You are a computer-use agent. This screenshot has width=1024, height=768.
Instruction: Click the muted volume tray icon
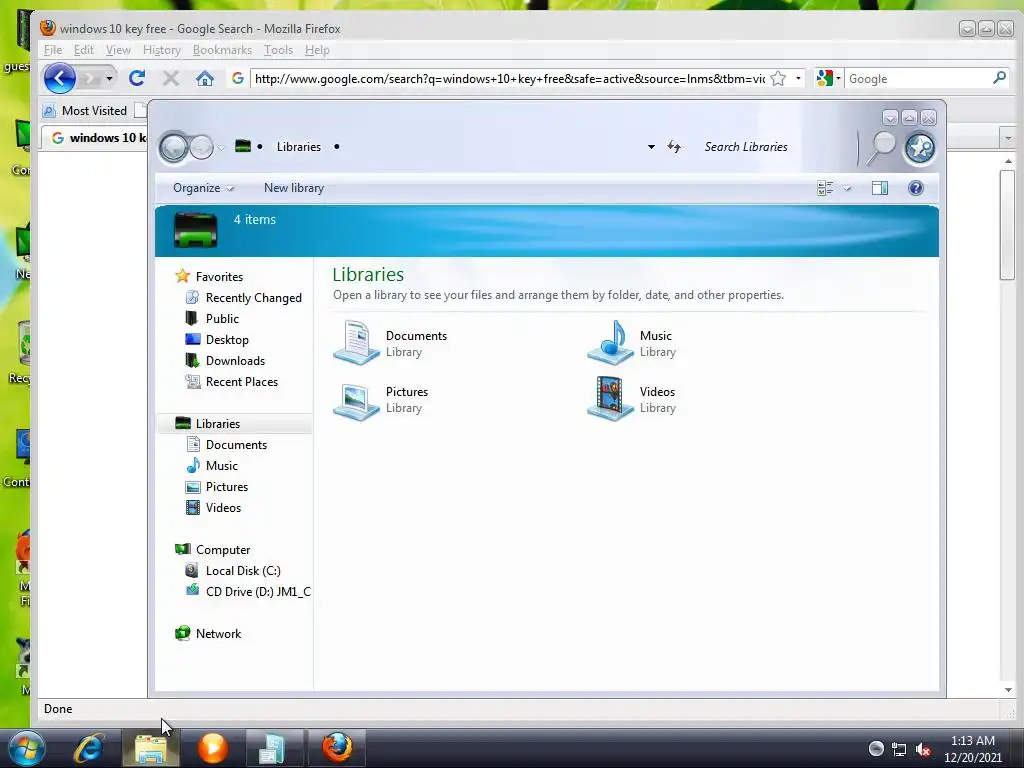(922, 749)
